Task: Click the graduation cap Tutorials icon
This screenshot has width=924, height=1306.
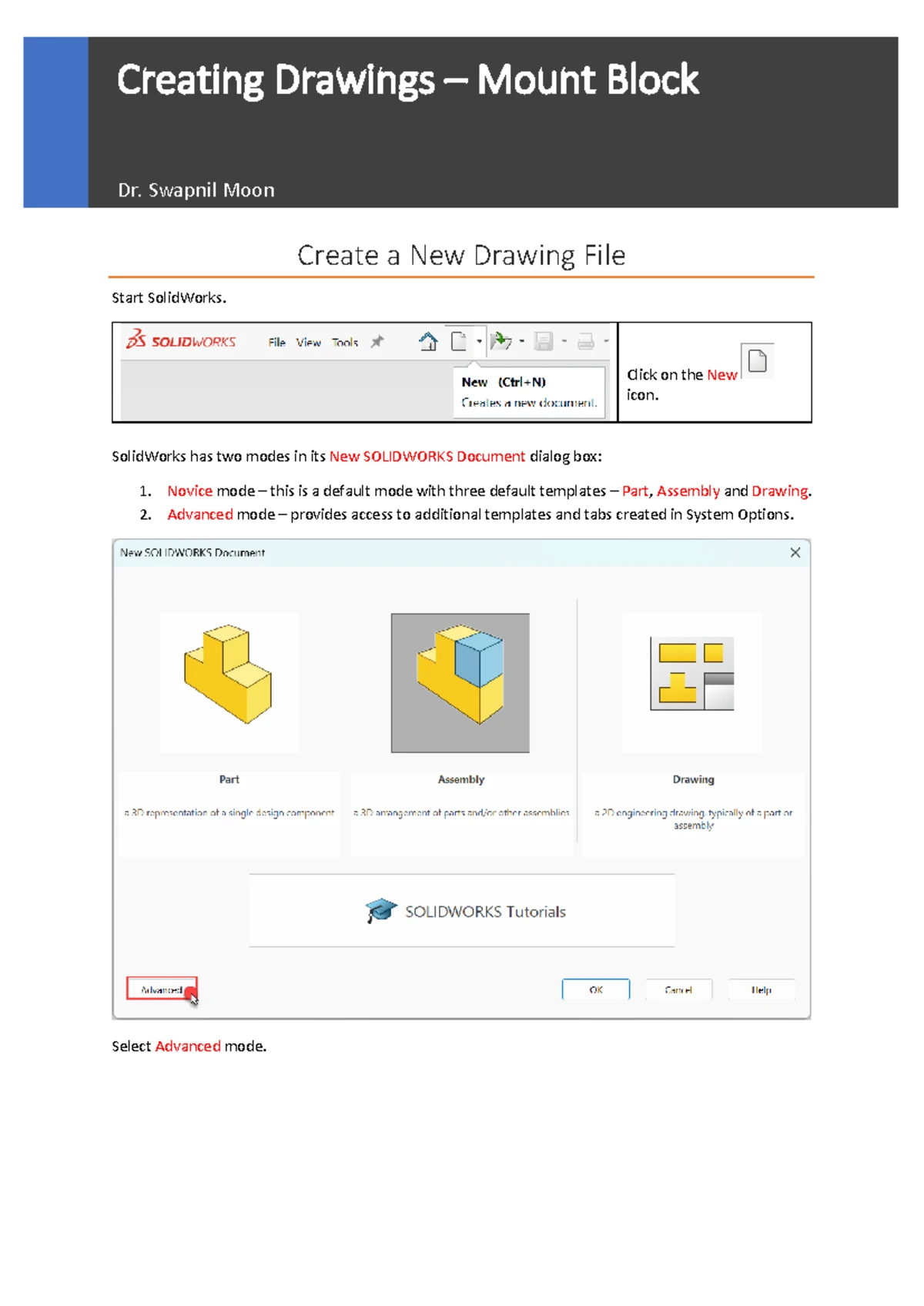Action: 381,911
